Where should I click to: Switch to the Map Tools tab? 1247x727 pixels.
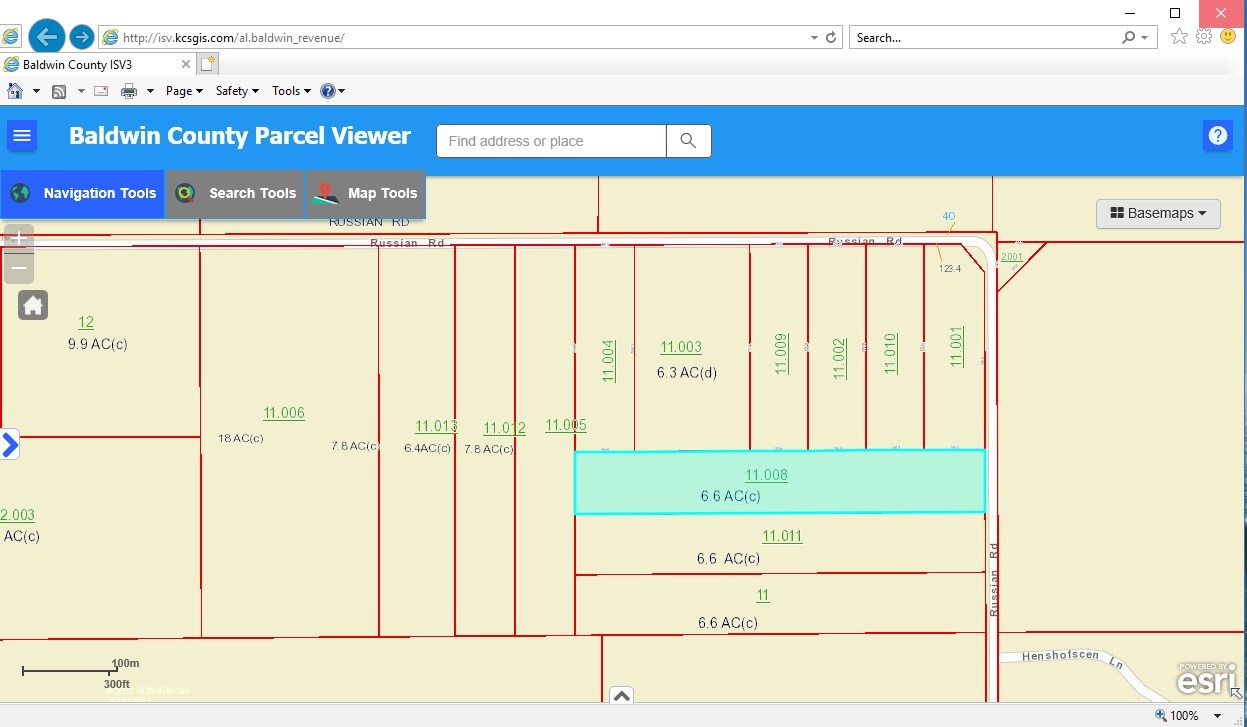(x=365, y=194)
